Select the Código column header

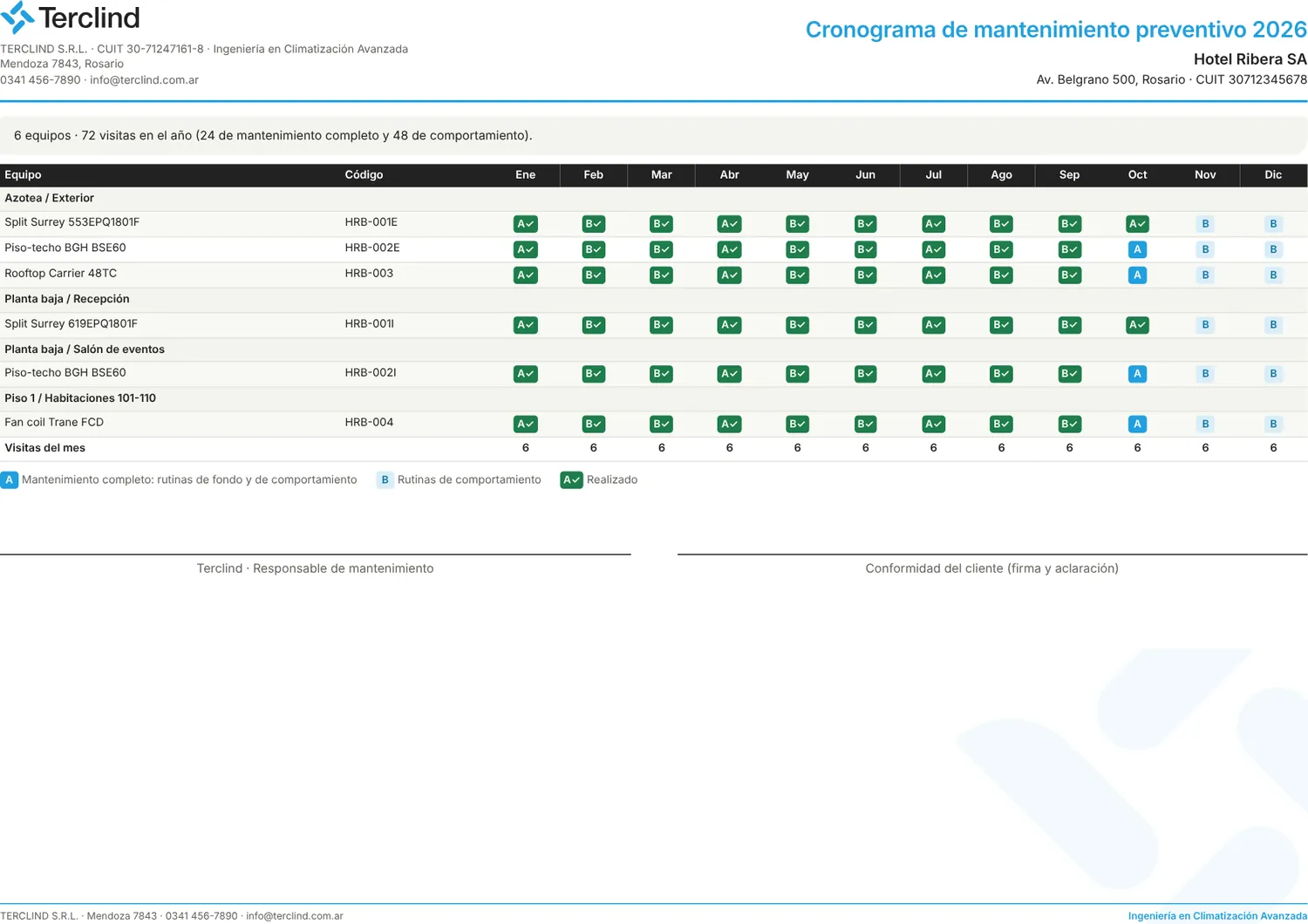click(x=364, y=175)
